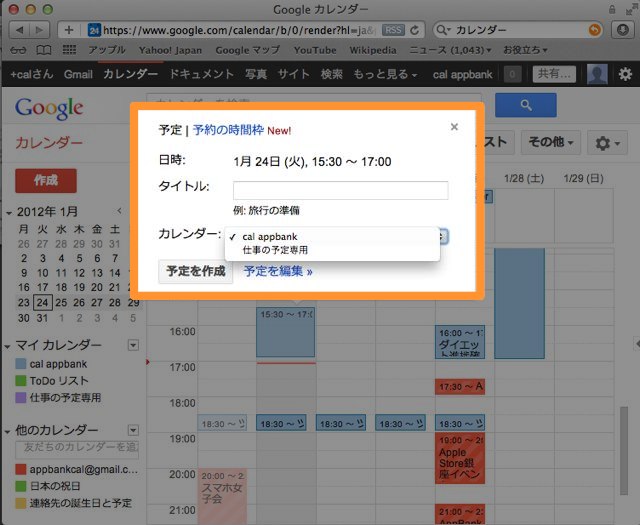The height and width of the screenshot is (525, 640).
Task: Toggle the ToDo リスト calendar color box
Action: [20, 380]
